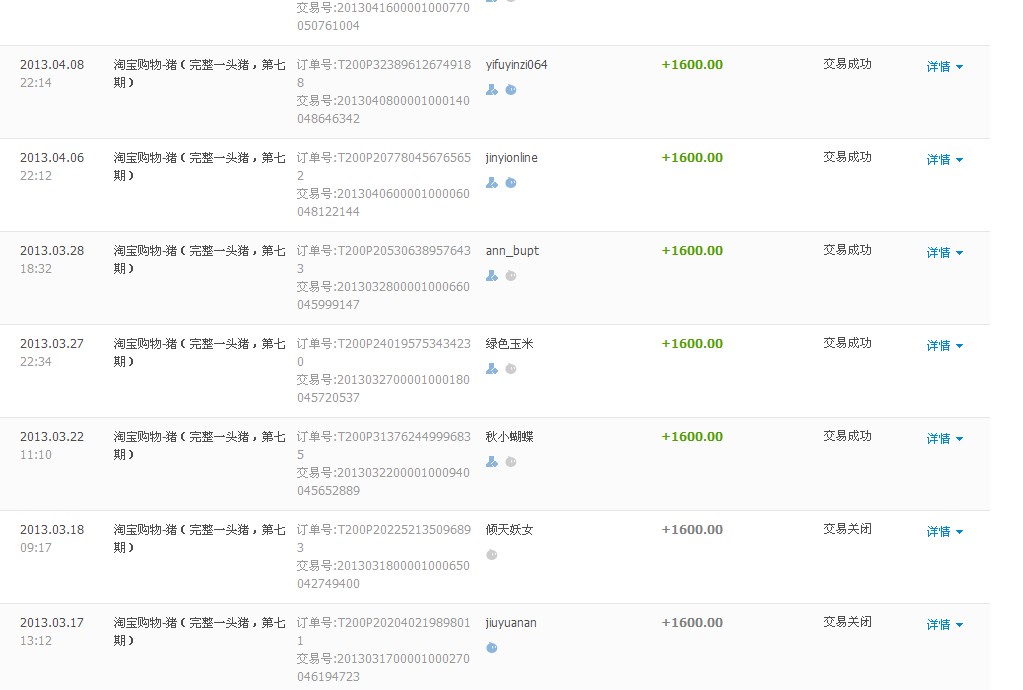The height and width of the screenshot is (690, 1023).
Task: Show 详情 for the 2013.03.18 closed transaction
Action: click(x=944, y=532)
